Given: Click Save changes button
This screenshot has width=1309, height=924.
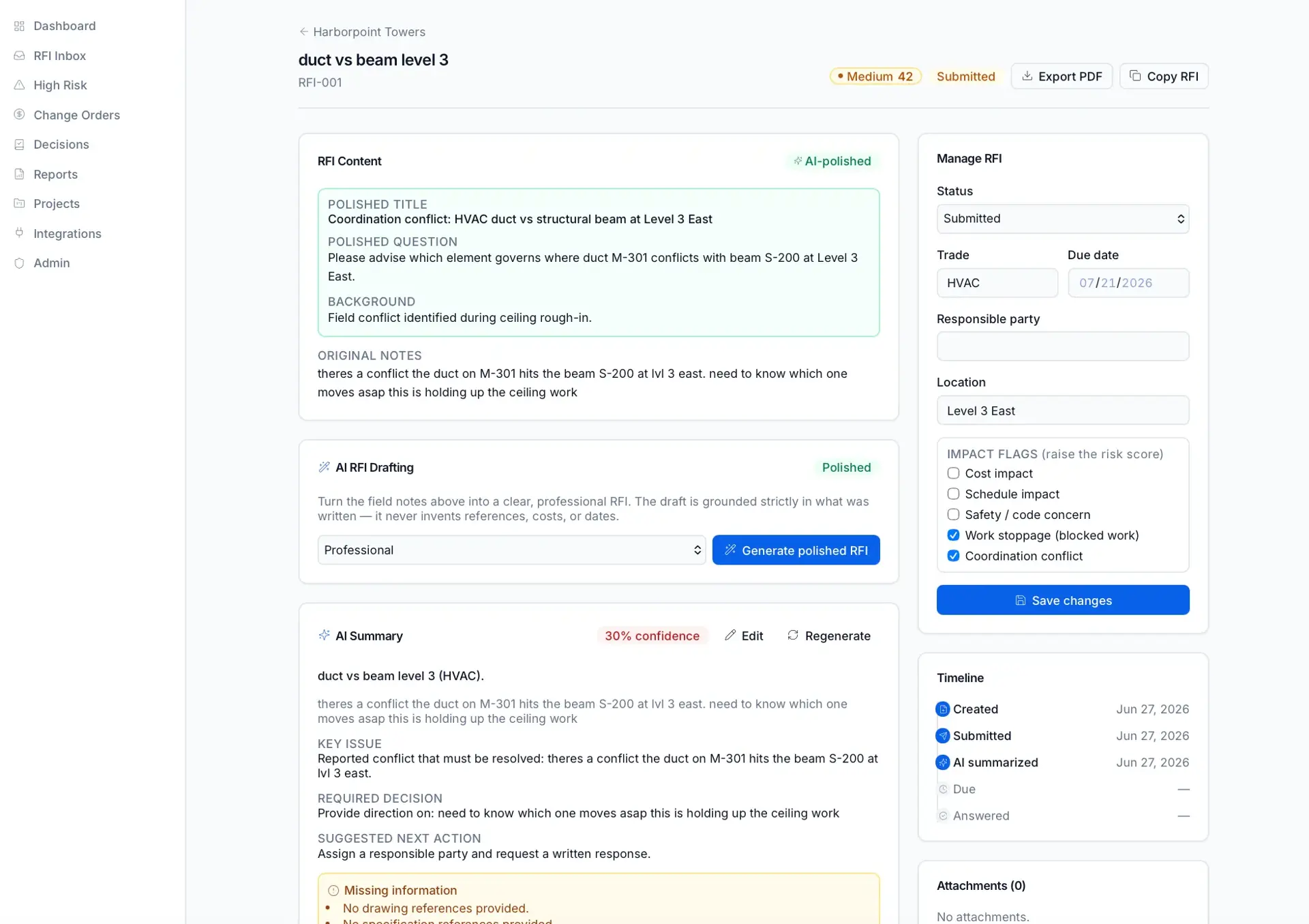Looking at the screenshot, I should pyautogui.click(x=1063, y=600).
